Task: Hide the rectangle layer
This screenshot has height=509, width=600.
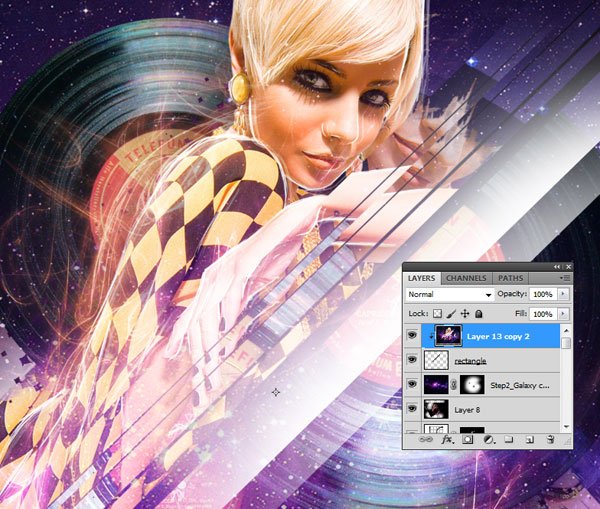Action: [x=412, y=360]
